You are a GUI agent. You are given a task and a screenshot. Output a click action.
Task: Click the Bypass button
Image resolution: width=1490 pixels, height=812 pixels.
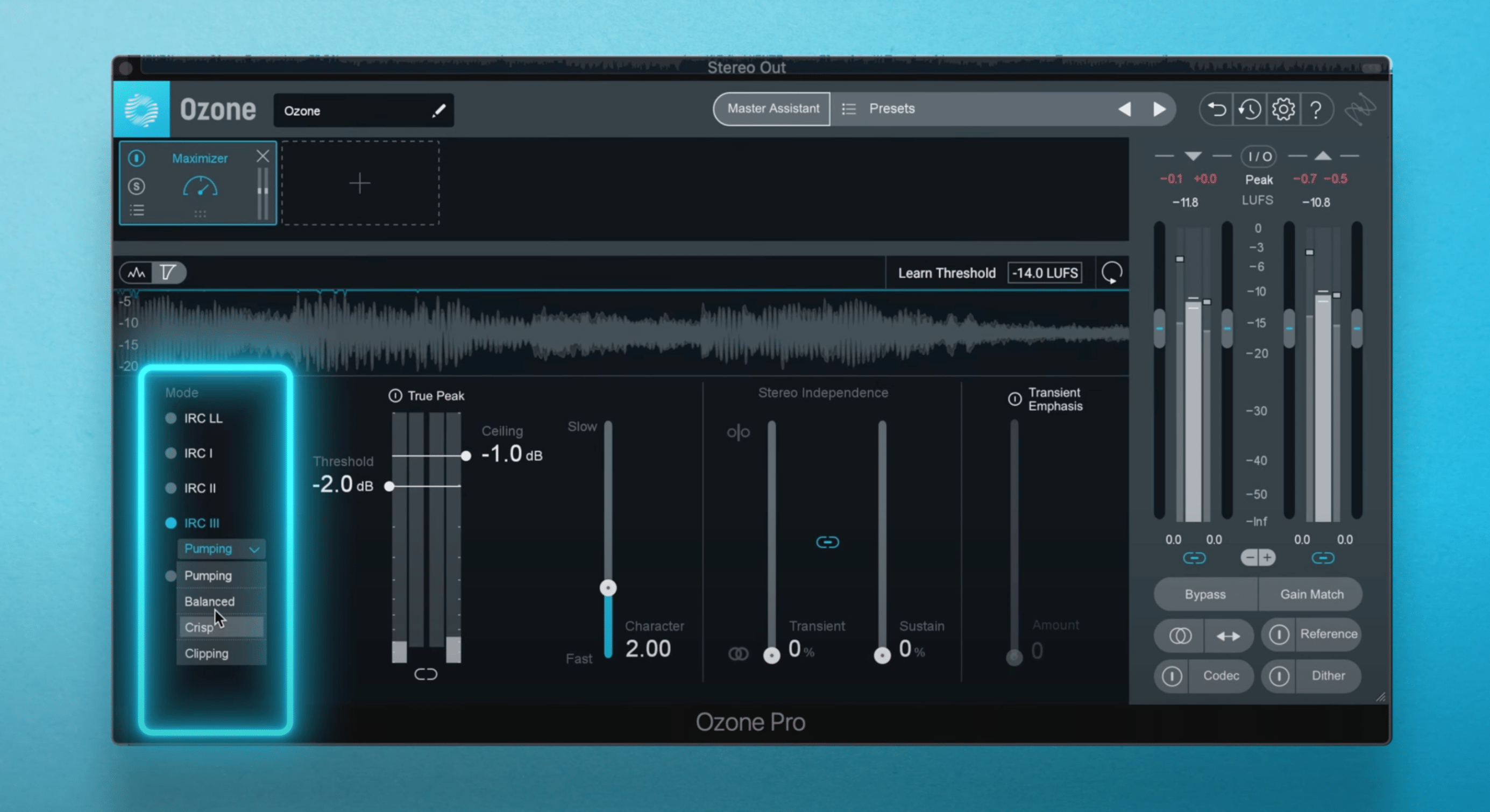(1205, 595)
